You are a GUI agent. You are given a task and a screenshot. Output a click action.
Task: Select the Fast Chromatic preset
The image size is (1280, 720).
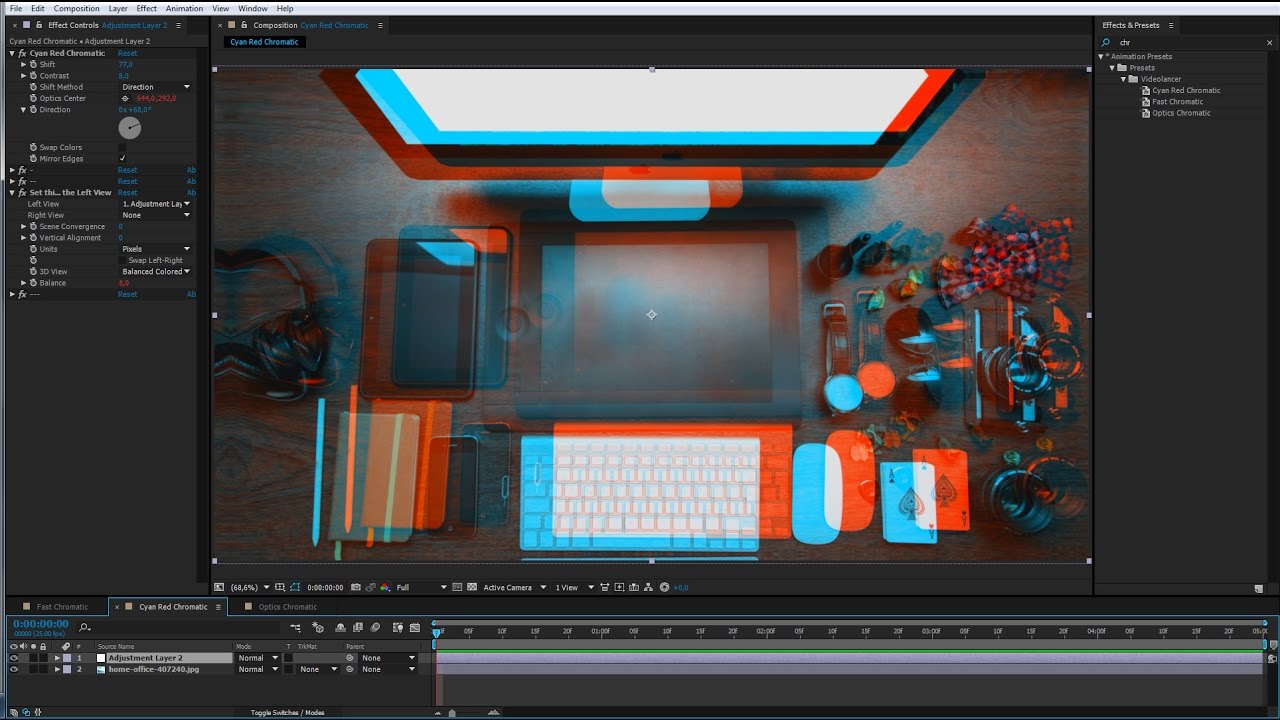1177,102
